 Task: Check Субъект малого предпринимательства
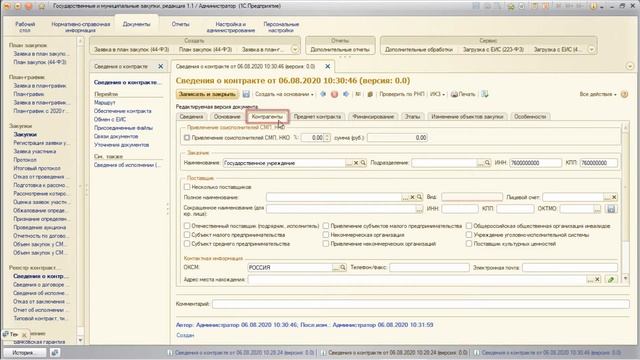pyautogui.click(x=187, y=235)
